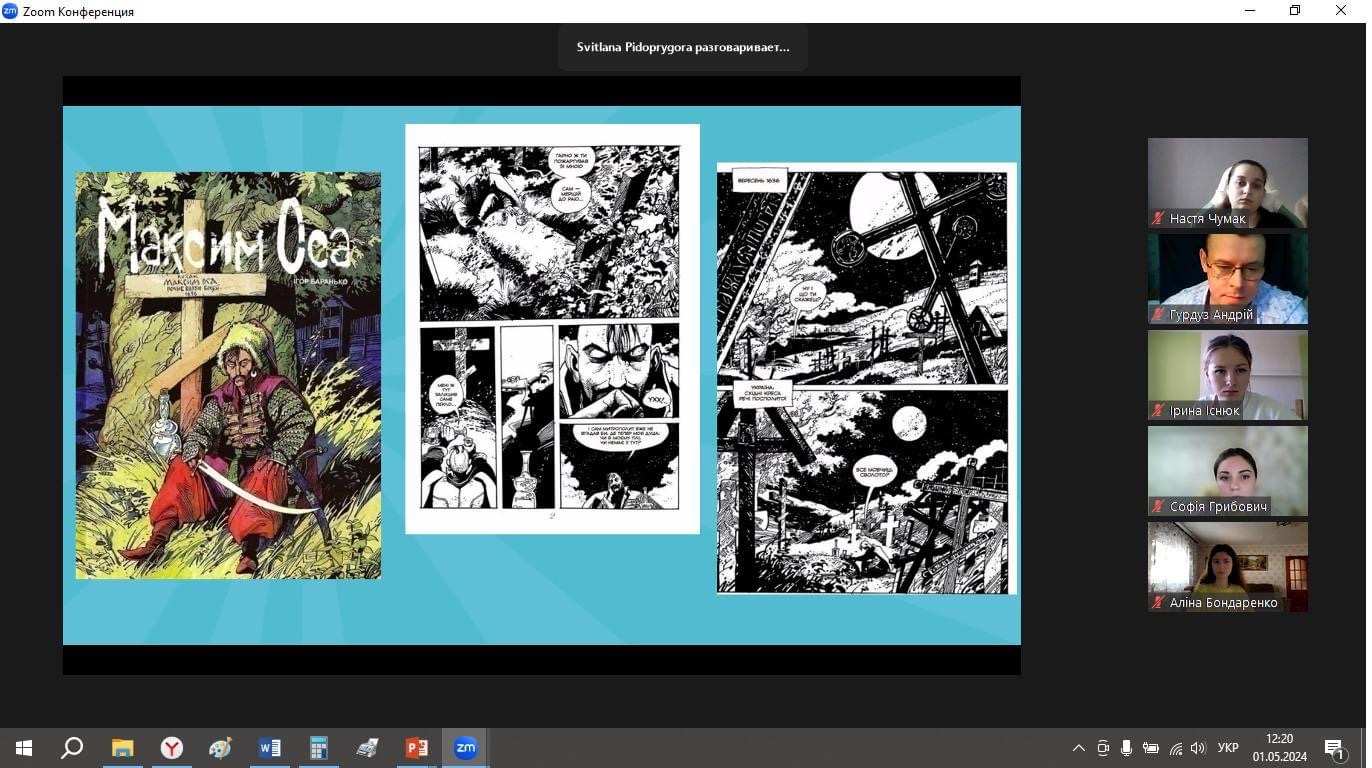Open the clock showing 12:20 01.05.2024
1372x768 pixels.
click(x=1279, y=748)
